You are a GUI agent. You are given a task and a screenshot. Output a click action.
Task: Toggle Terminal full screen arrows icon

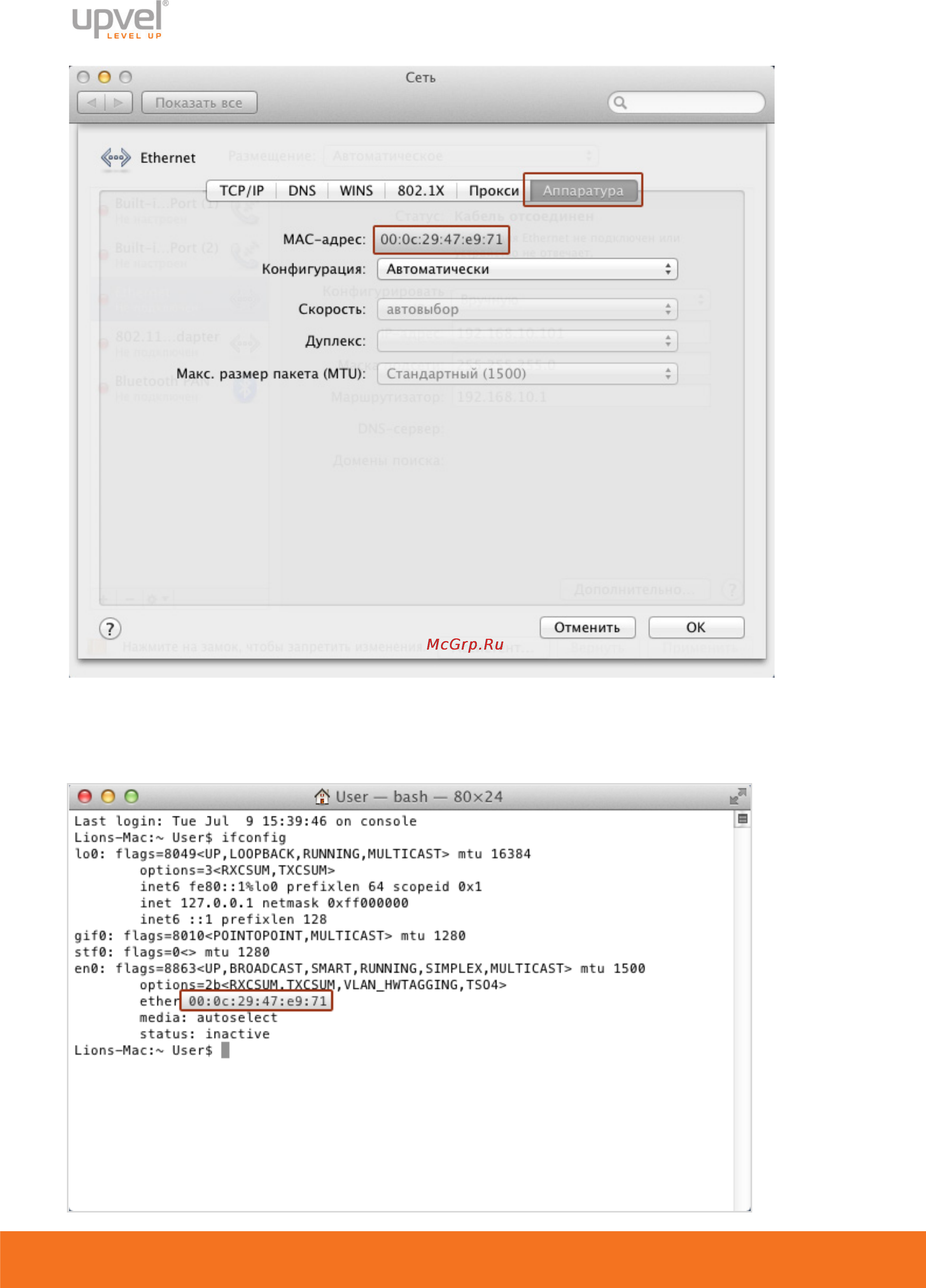[738, 796]
